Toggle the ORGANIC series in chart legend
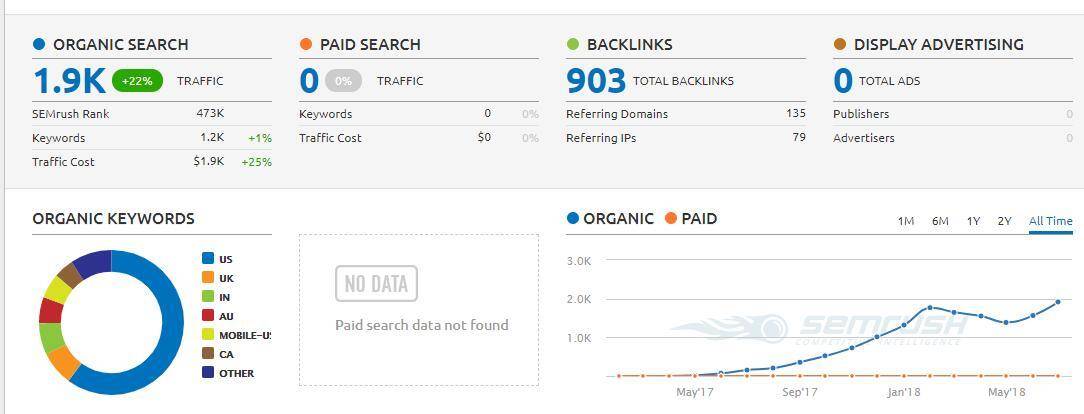The height and width of the screenshot is (414, 1084). point(610,218)
